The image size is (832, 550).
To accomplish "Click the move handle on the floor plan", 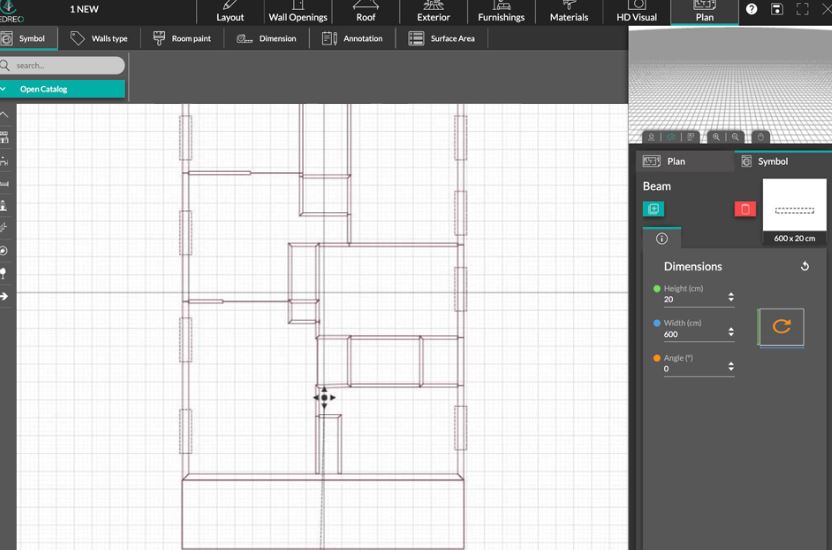I will click(324, 397).
